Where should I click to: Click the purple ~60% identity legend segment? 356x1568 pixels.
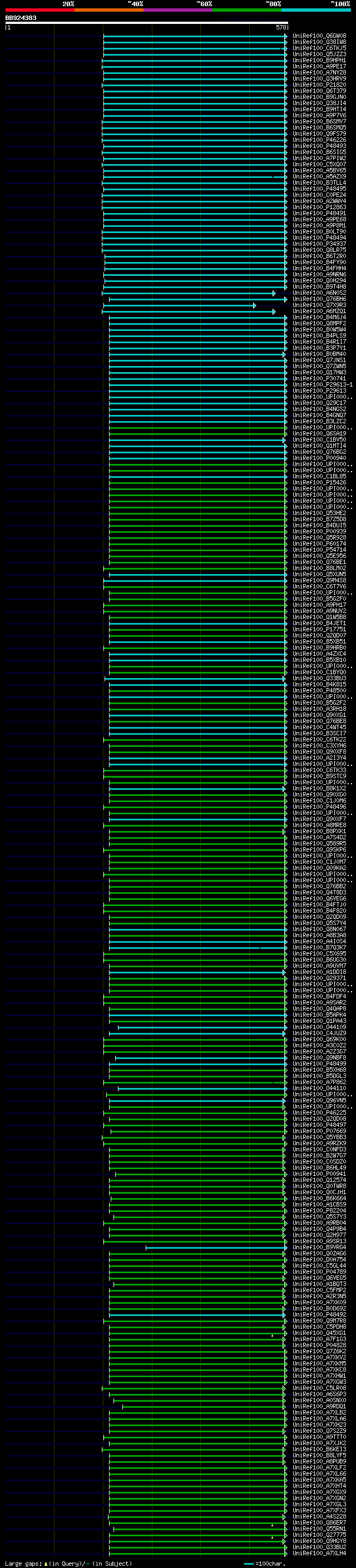coord(179,10)
